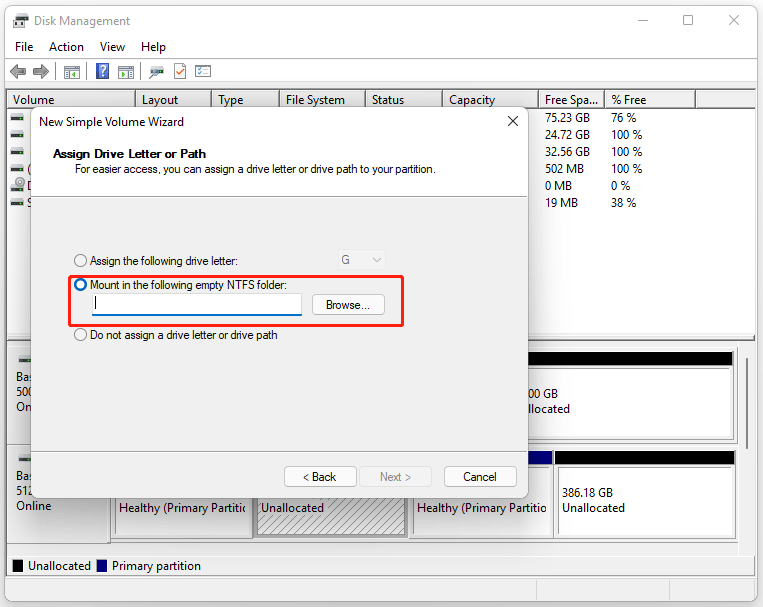763x607 pixels.
Task: Open the blue Help question mark icon
Action: pyautogui.click(x=102, y=72)
